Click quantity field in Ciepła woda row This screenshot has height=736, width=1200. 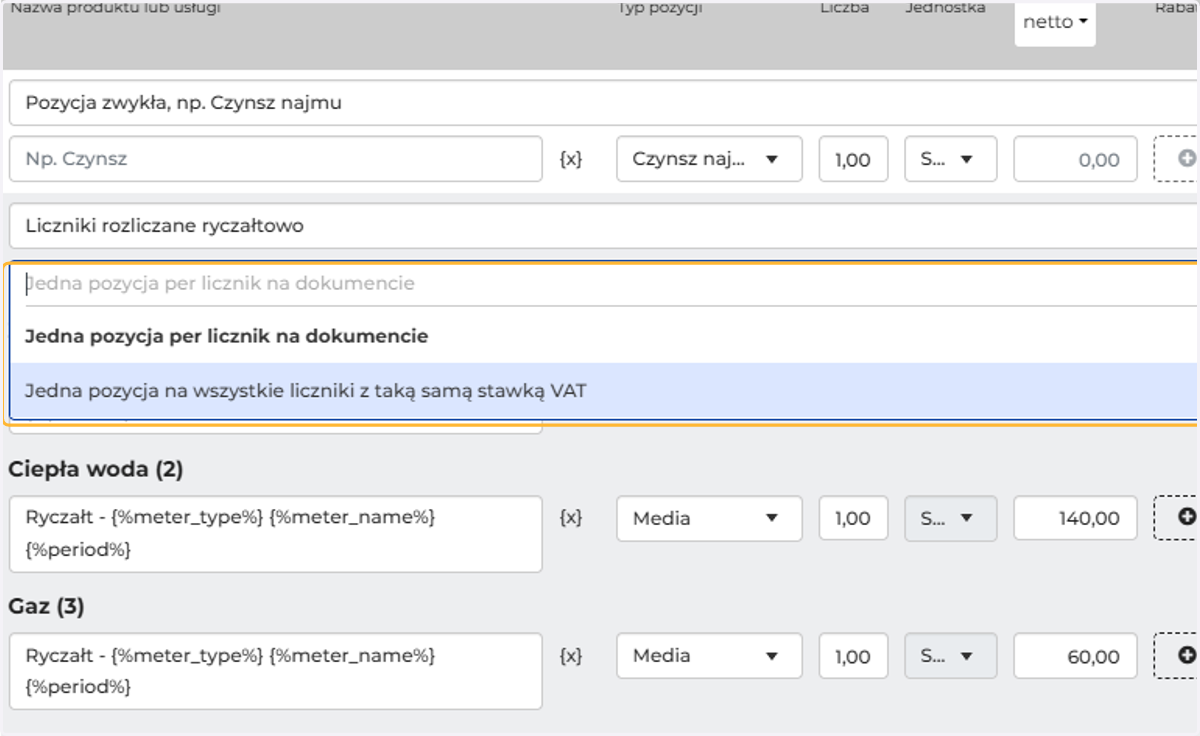pyautogui.click(x=853, y=518)
